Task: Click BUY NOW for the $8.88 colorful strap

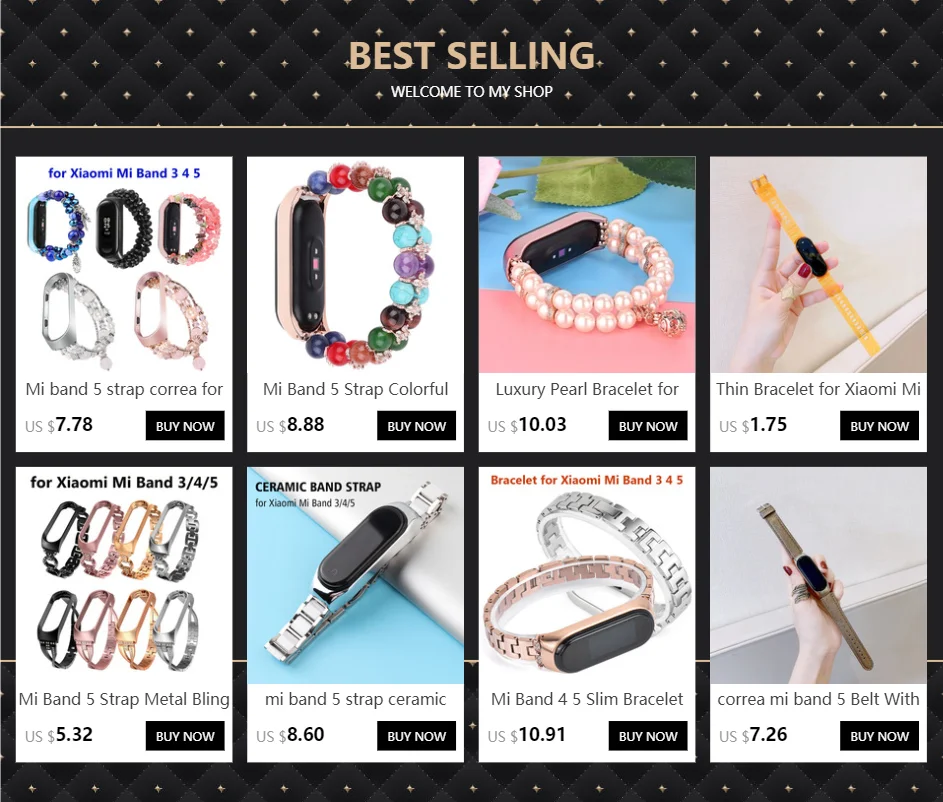Action: 416,426
